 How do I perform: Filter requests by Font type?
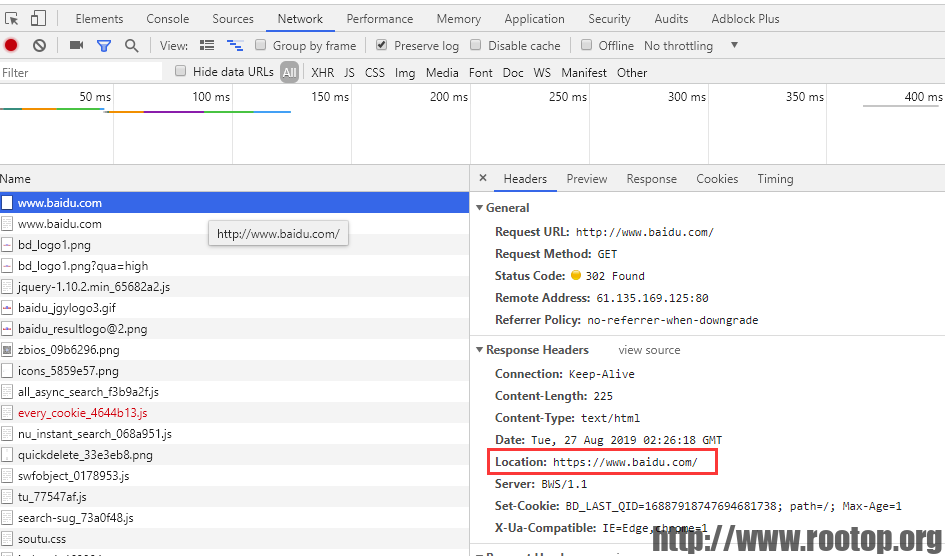coord(480,72)
